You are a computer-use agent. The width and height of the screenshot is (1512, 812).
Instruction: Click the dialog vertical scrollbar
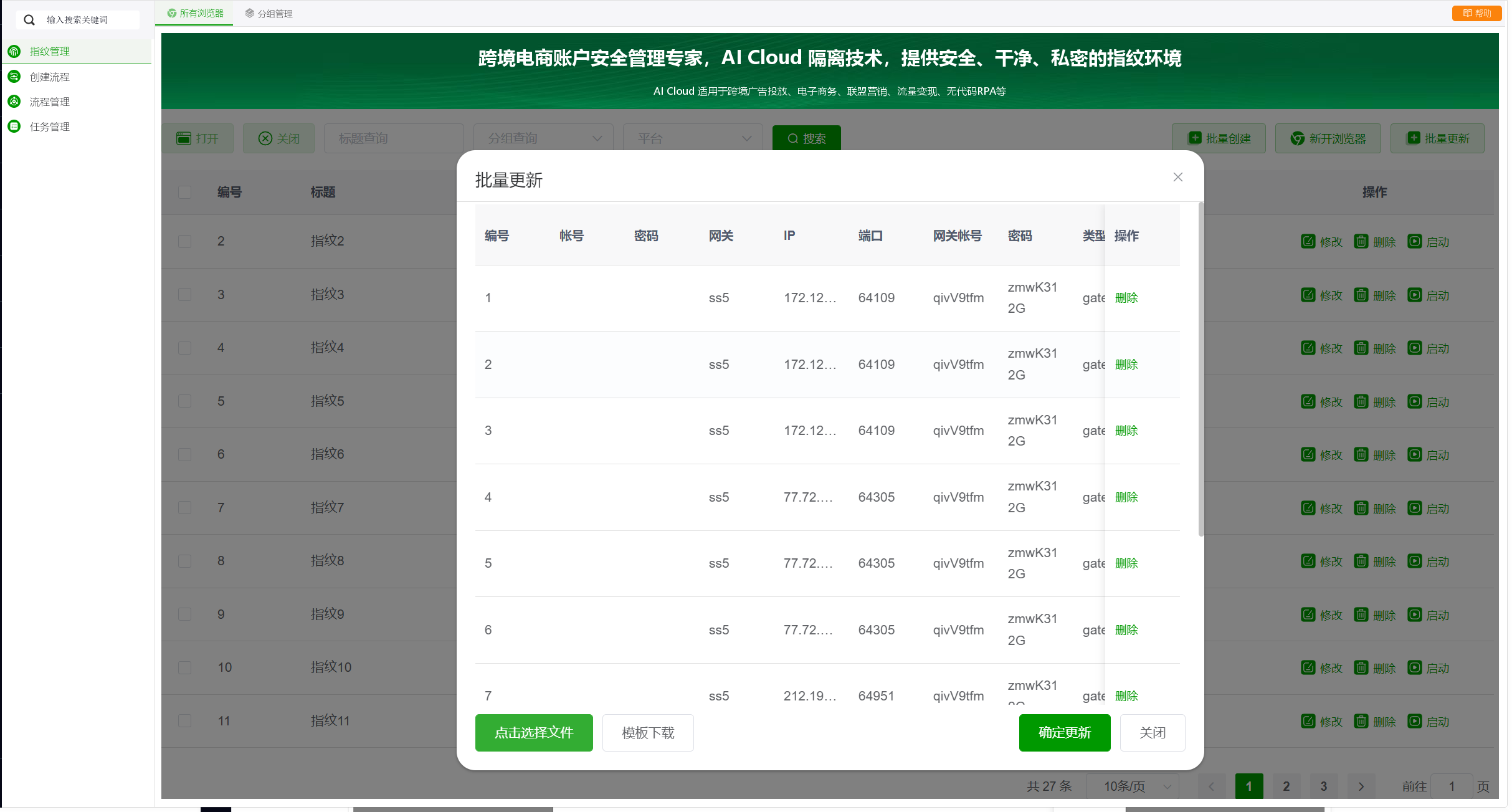(1201, 369)
